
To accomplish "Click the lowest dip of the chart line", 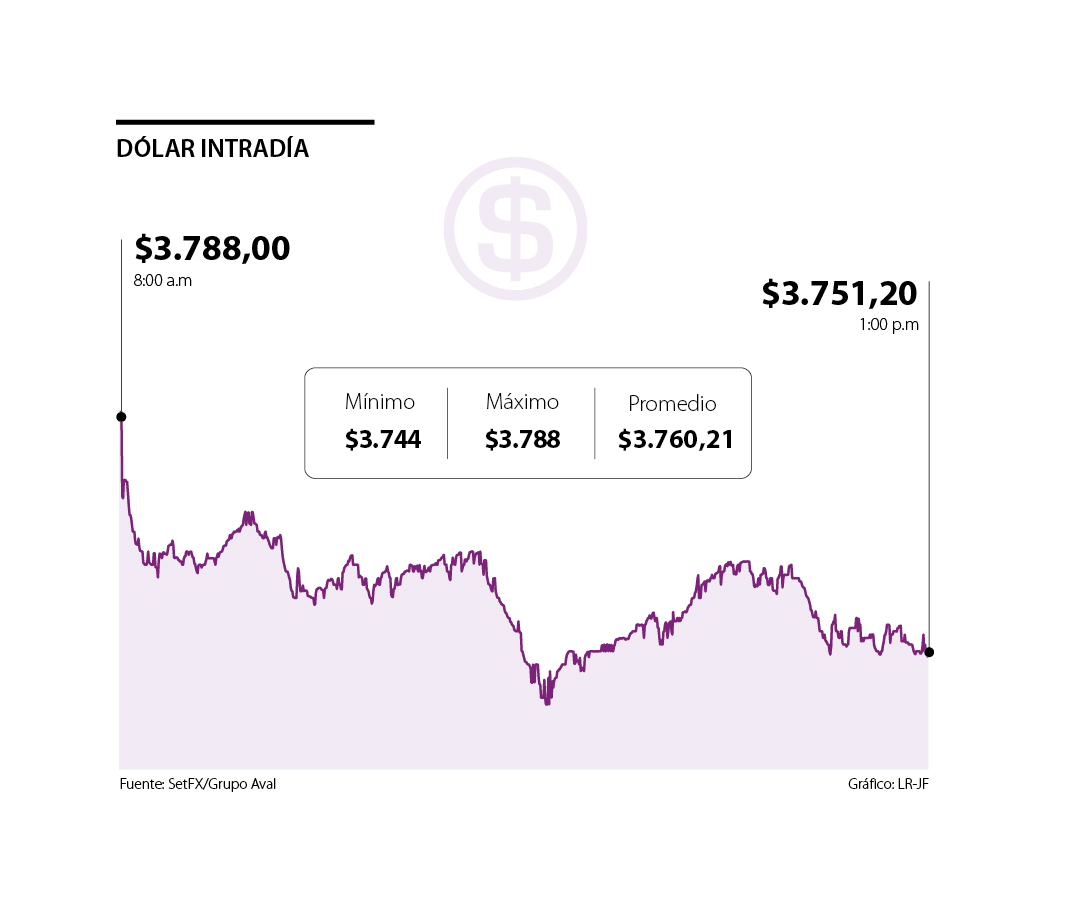I will [x=547, y=703].
